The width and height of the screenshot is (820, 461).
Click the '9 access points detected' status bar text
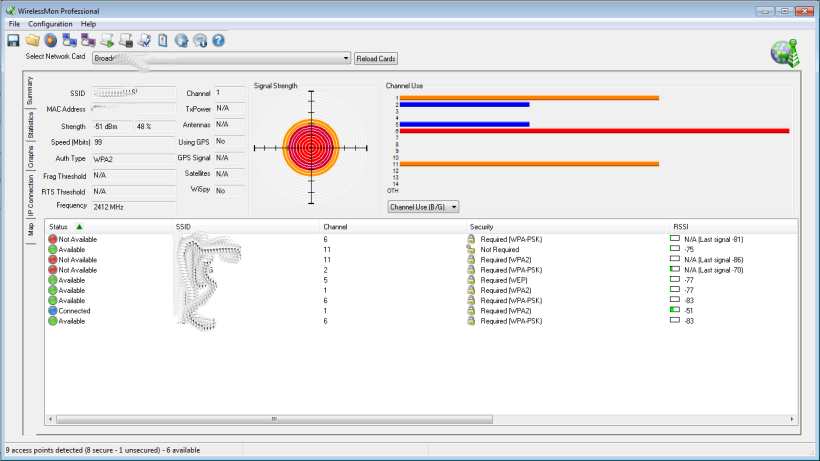(102, 450)
